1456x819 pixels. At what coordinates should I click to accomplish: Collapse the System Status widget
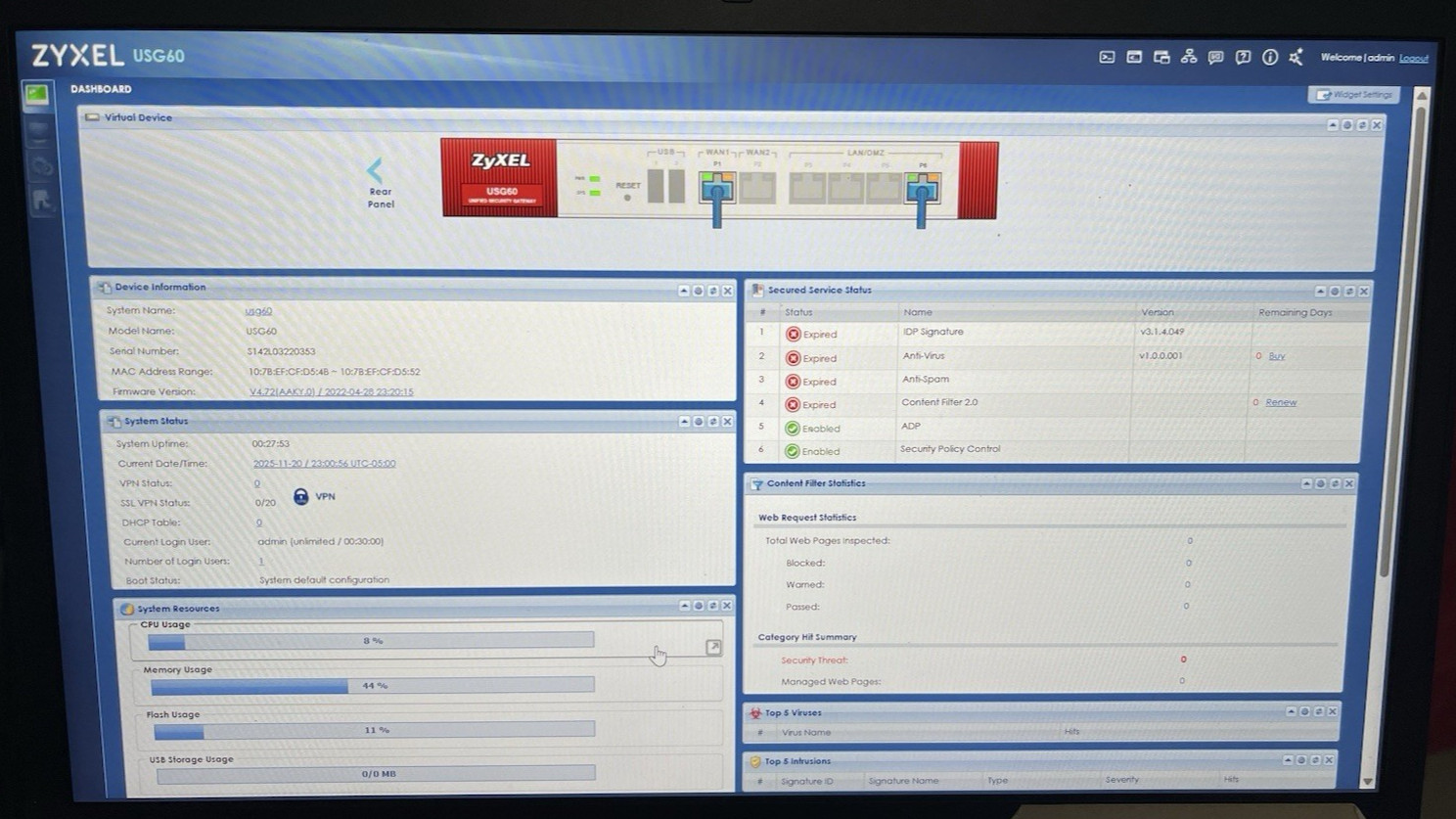click(684, 422)
